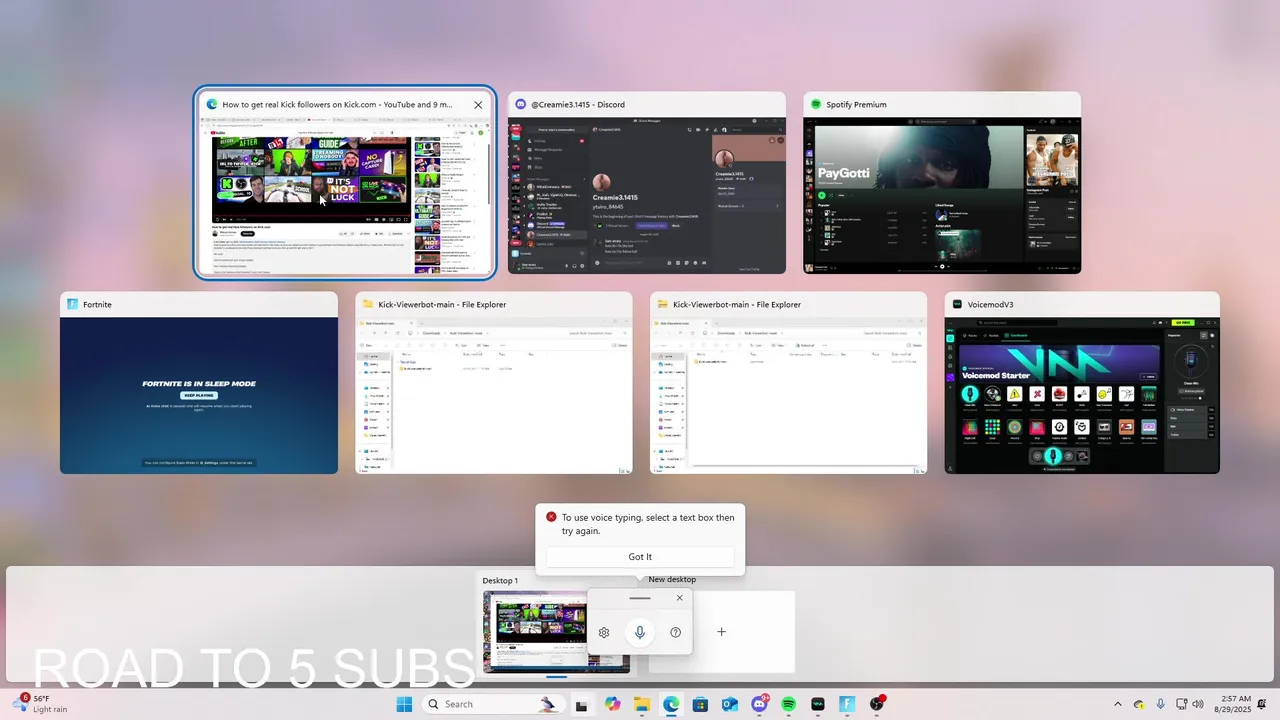Open Outlook from the taskbar
1280x720 pixels.
(x=730, y=704)
